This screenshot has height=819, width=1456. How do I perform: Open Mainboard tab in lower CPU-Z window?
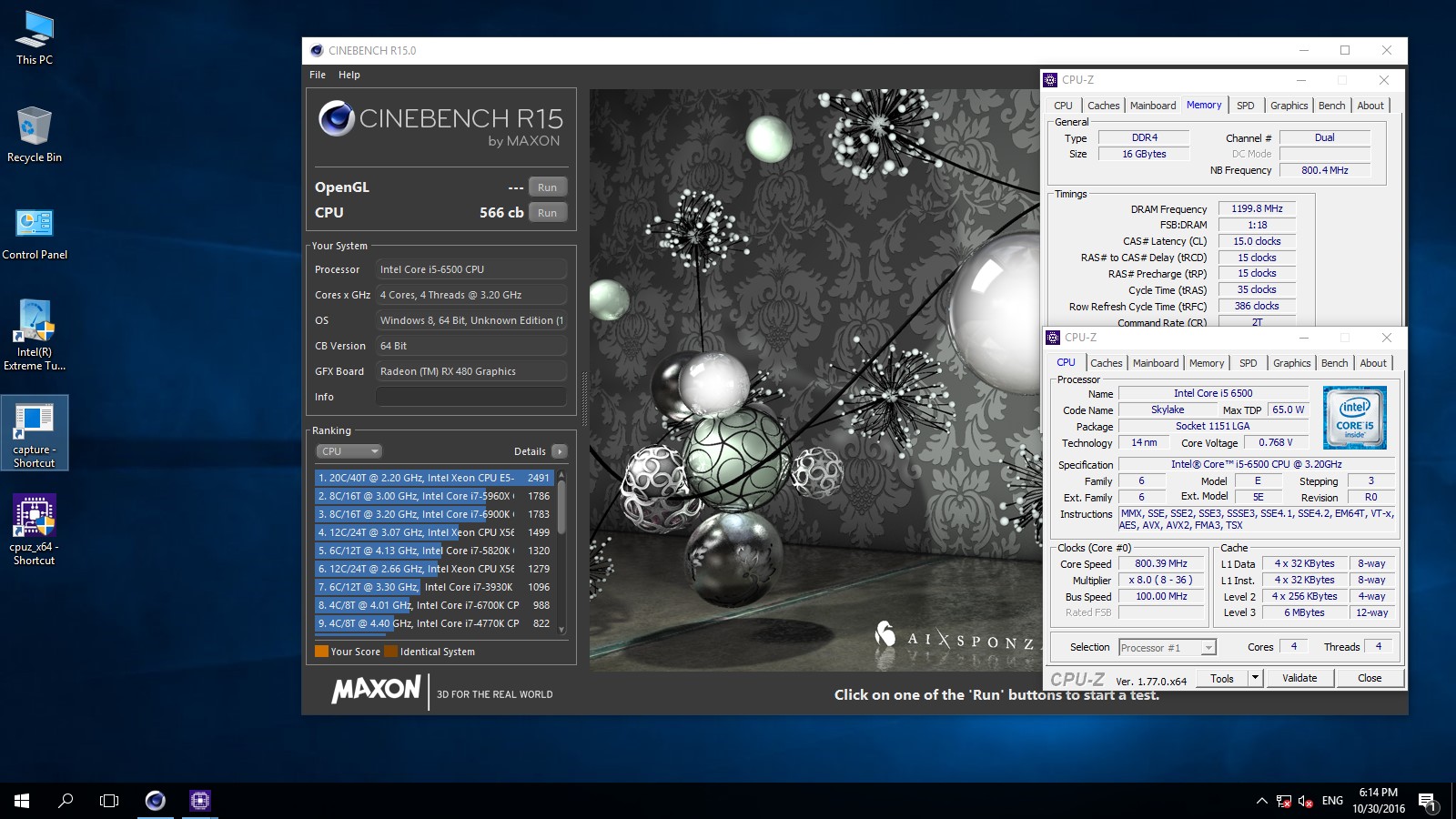tap(1156, 363)
